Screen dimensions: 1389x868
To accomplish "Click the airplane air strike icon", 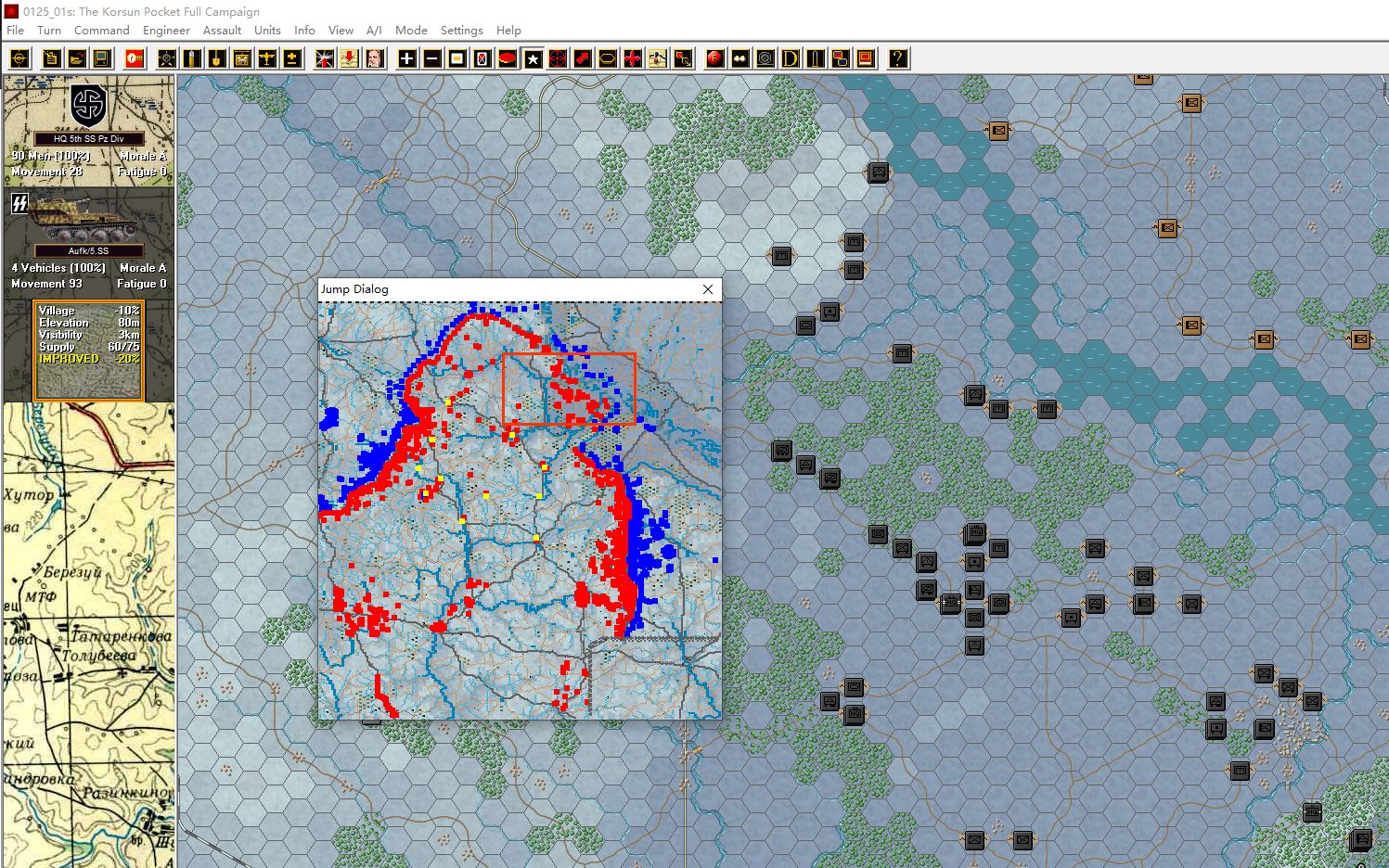I will (266, 58).
